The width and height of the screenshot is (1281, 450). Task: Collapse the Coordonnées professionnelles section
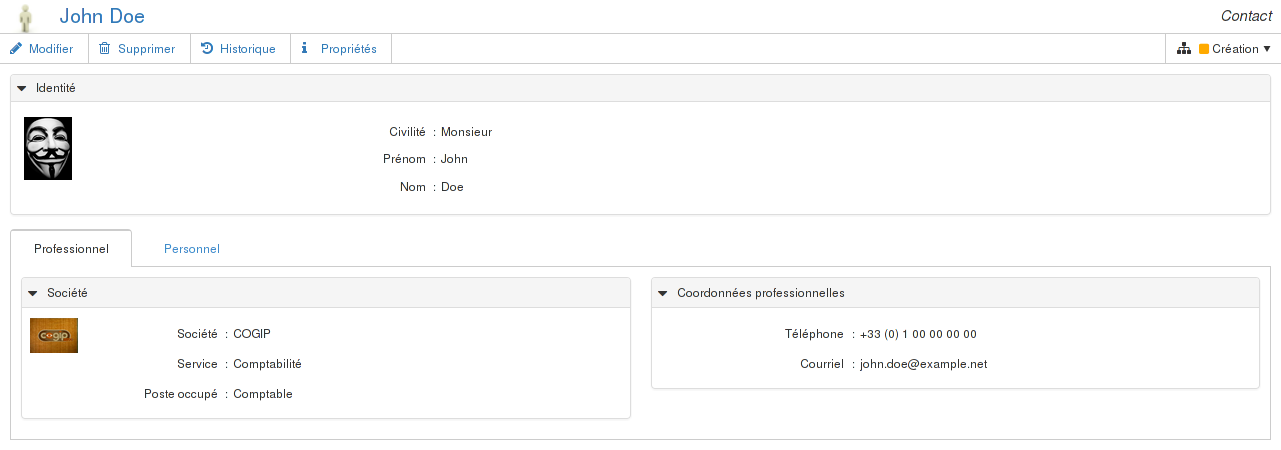point(663,293)
